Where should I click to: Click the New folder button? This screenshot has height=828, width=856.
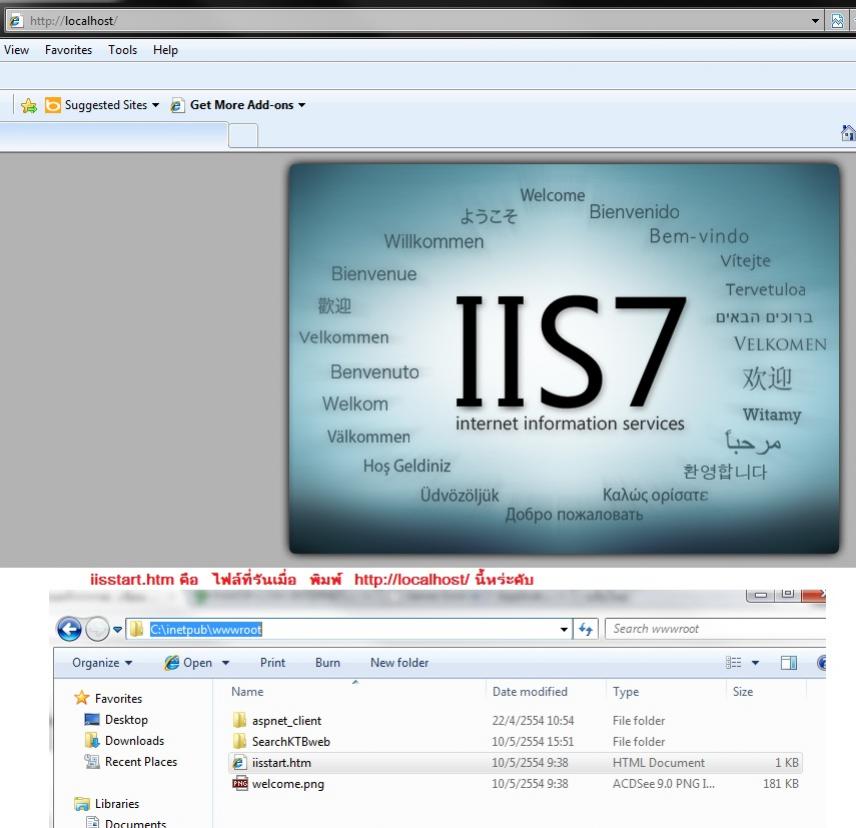click(x=400, y=663)
